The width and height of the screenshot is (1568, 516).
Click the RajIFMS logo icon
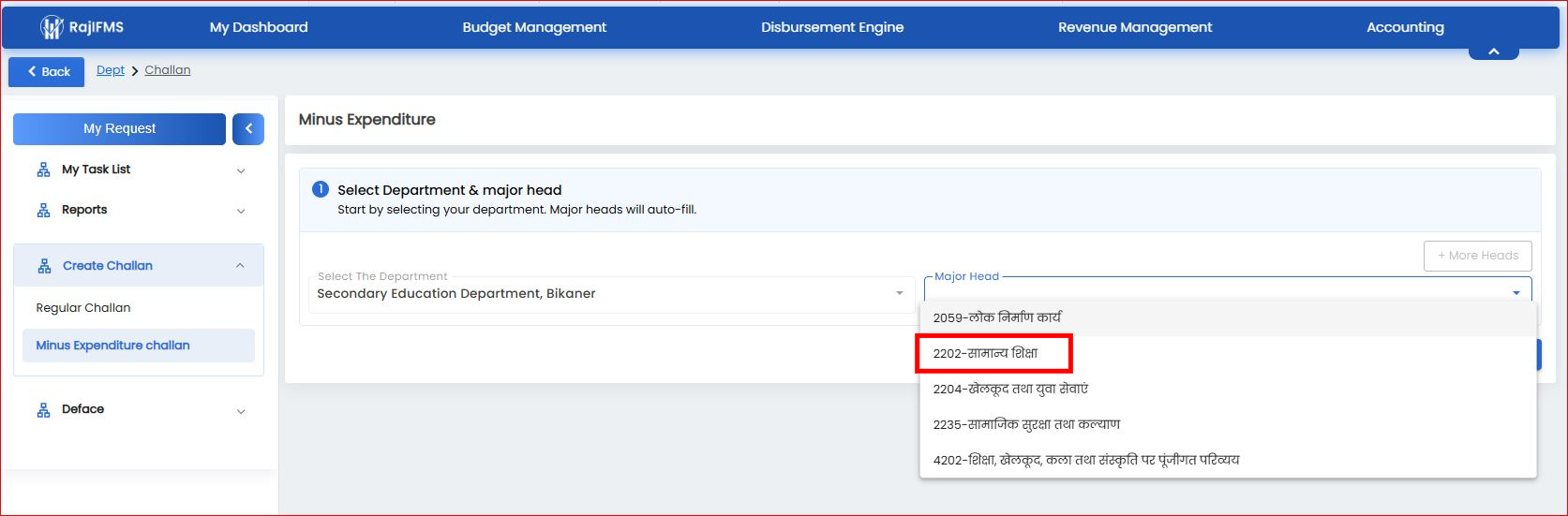(52, 27)
